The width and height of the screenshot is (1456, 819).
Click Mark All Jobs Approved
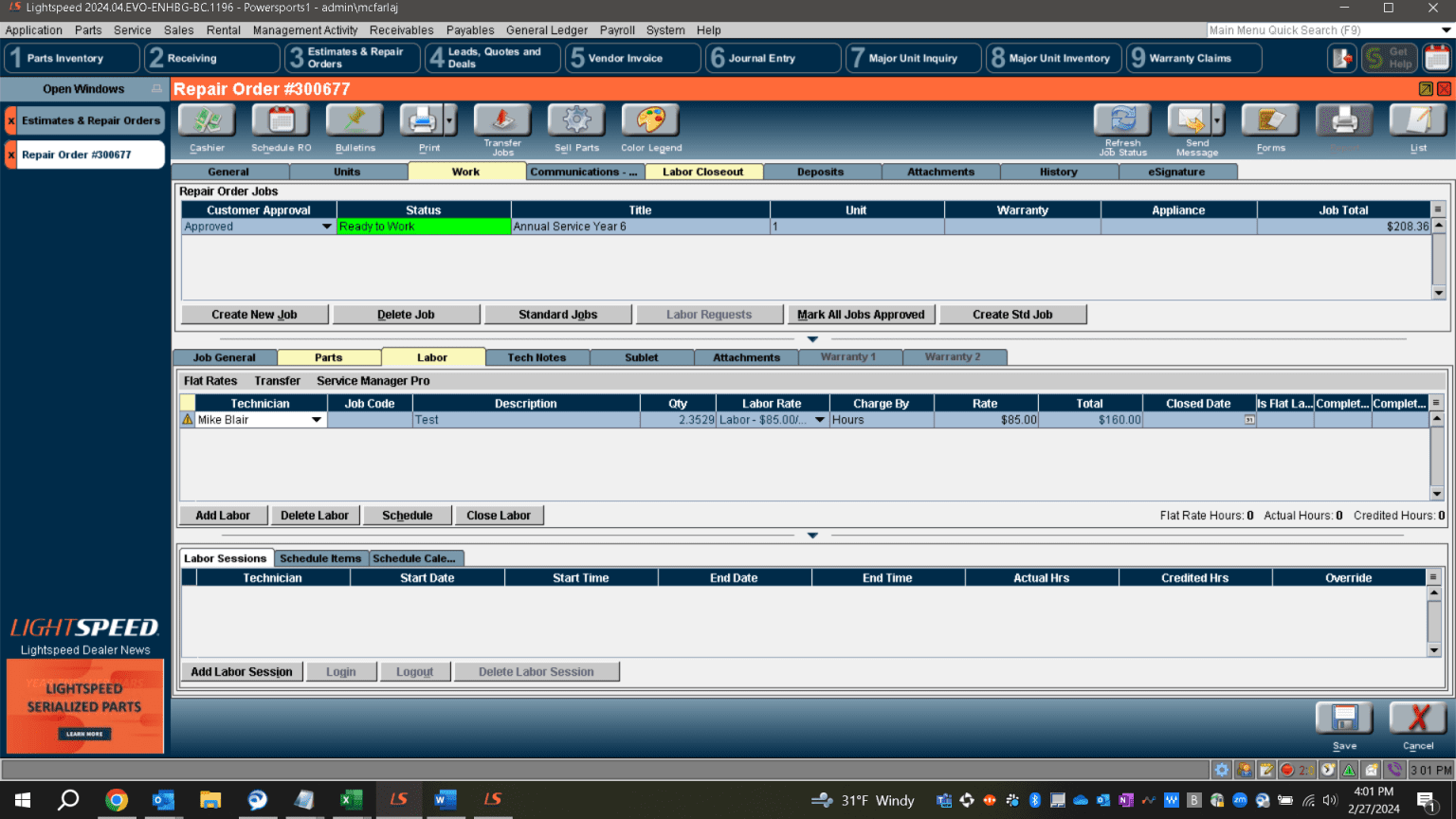[x=861, y=314]
